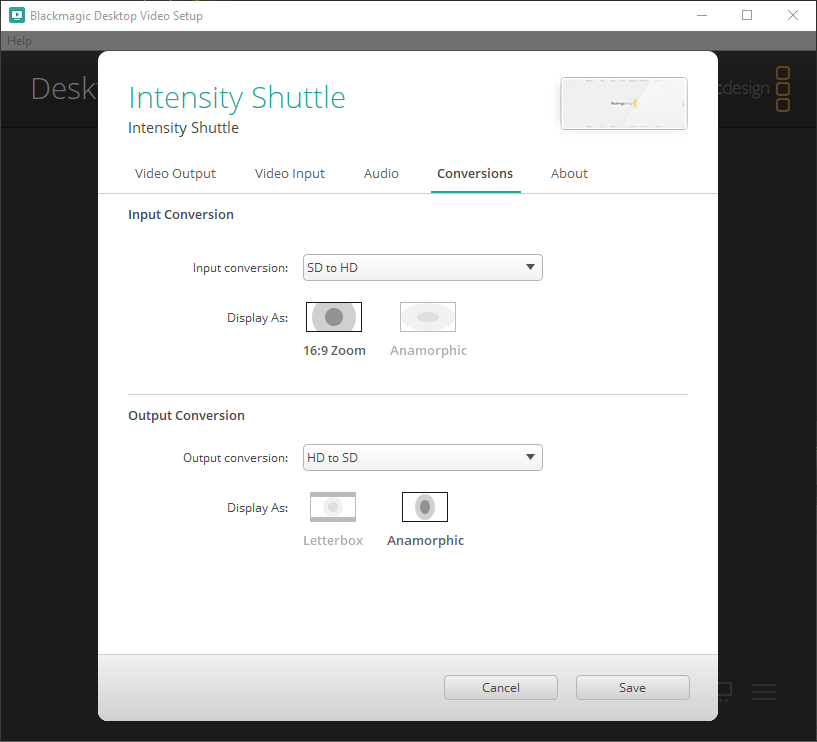817x742 pixels.
Task: Select the input Anamorphic display icon
Action: click(x=428, y=317)
